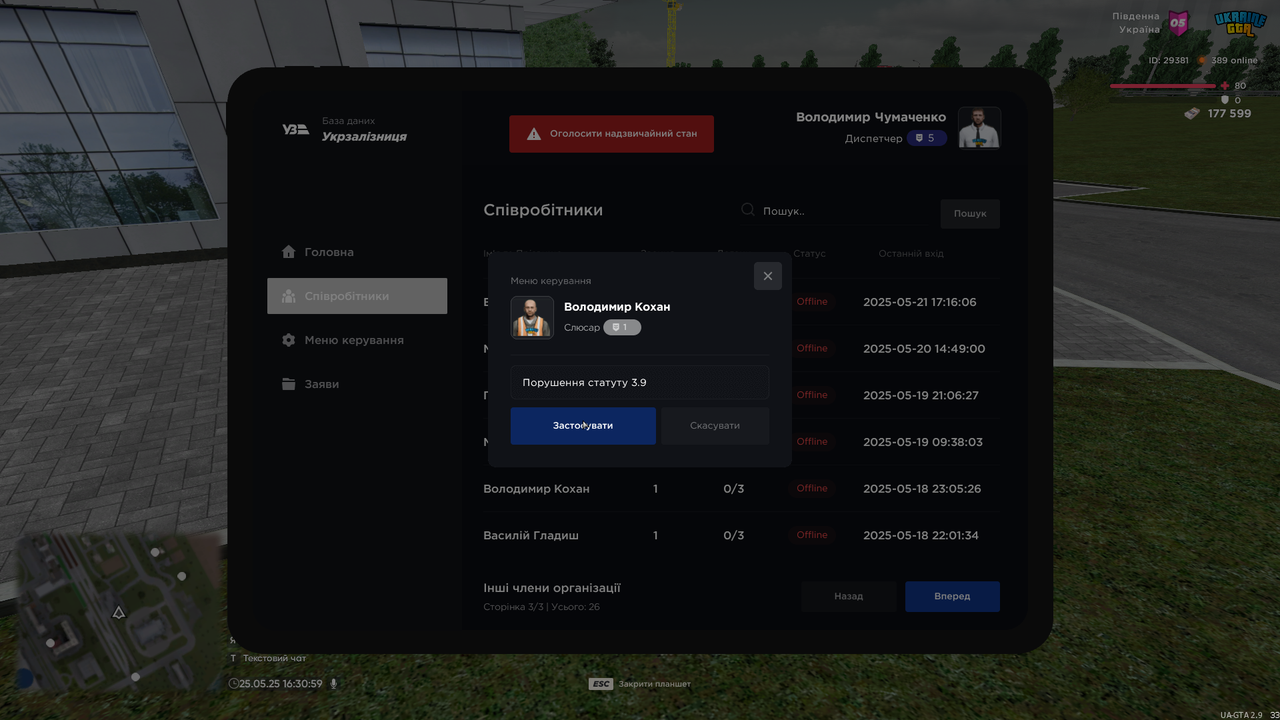Click last login 2025-05-20 14:49:00

(924, 349)
